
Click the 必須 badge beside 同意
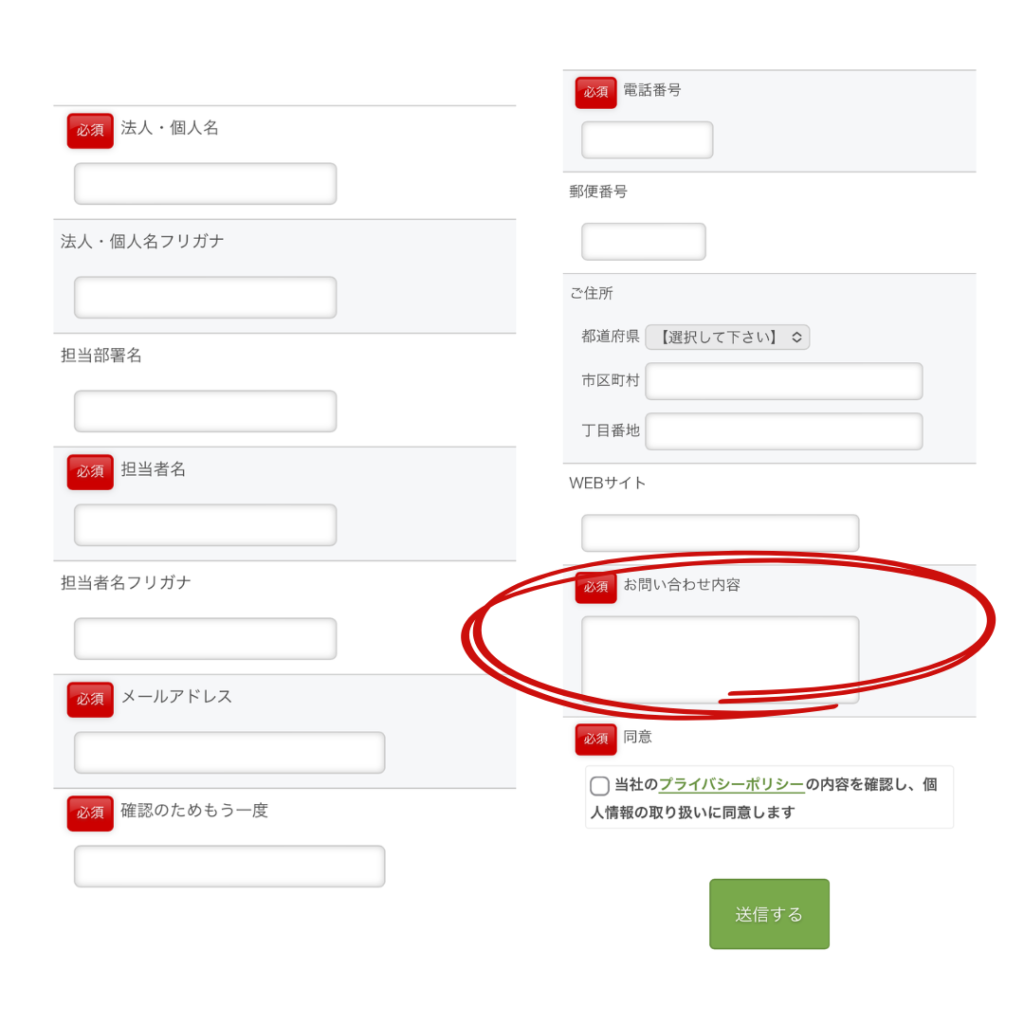point(596,739)
